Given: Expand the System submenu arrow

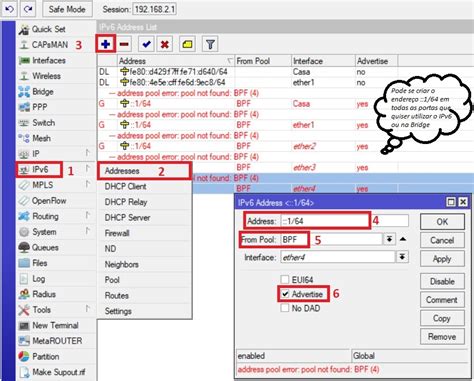Looking at the screenshot, I should coord(88,231).
